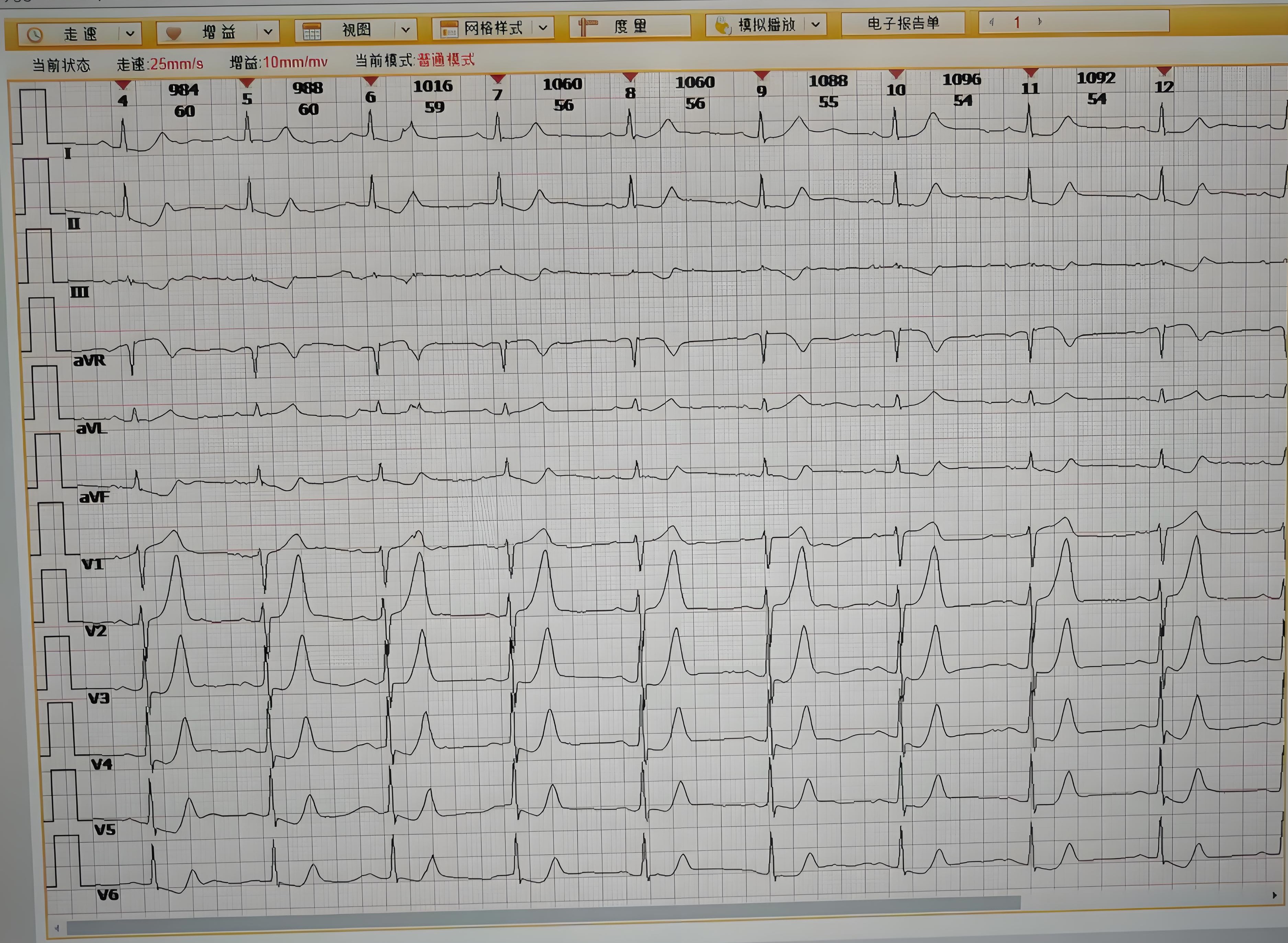The image size is (1288, 943).
Task: Click the 度量 measurement button label
Action: click(630, 26)
